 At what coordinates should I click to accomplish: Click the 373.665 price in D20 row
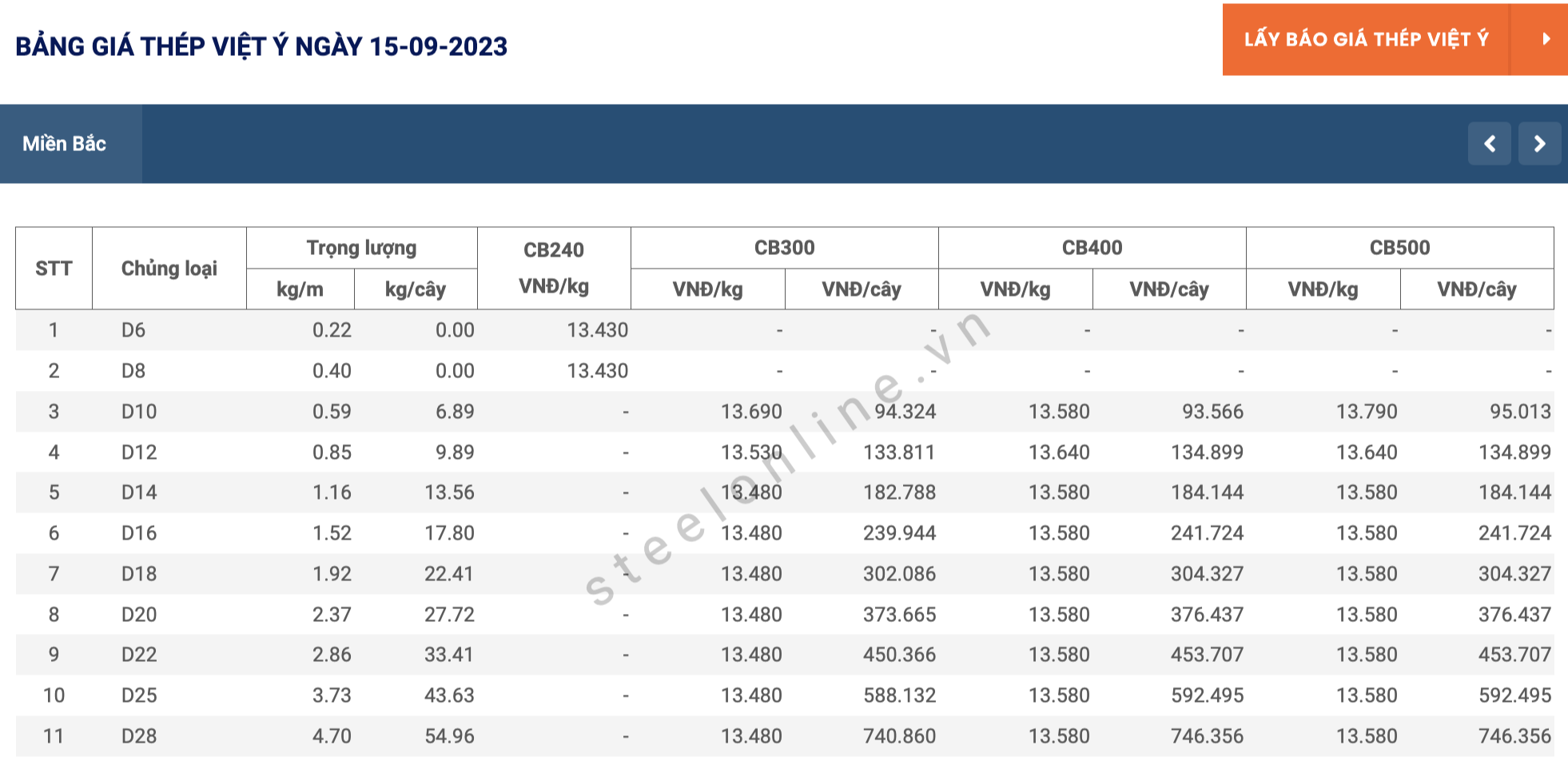[x=900, y=615]
